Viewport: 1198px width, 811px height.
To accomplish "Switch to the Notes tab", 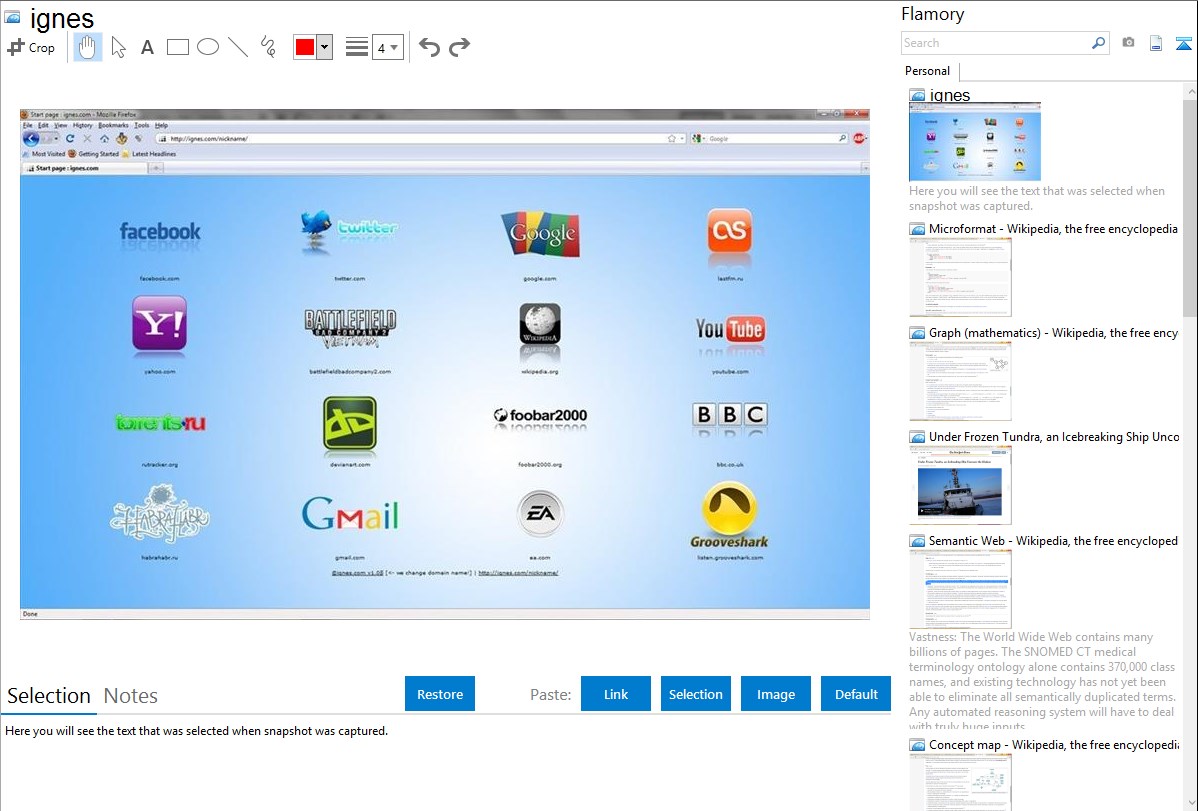I will [x=131, y=696].
